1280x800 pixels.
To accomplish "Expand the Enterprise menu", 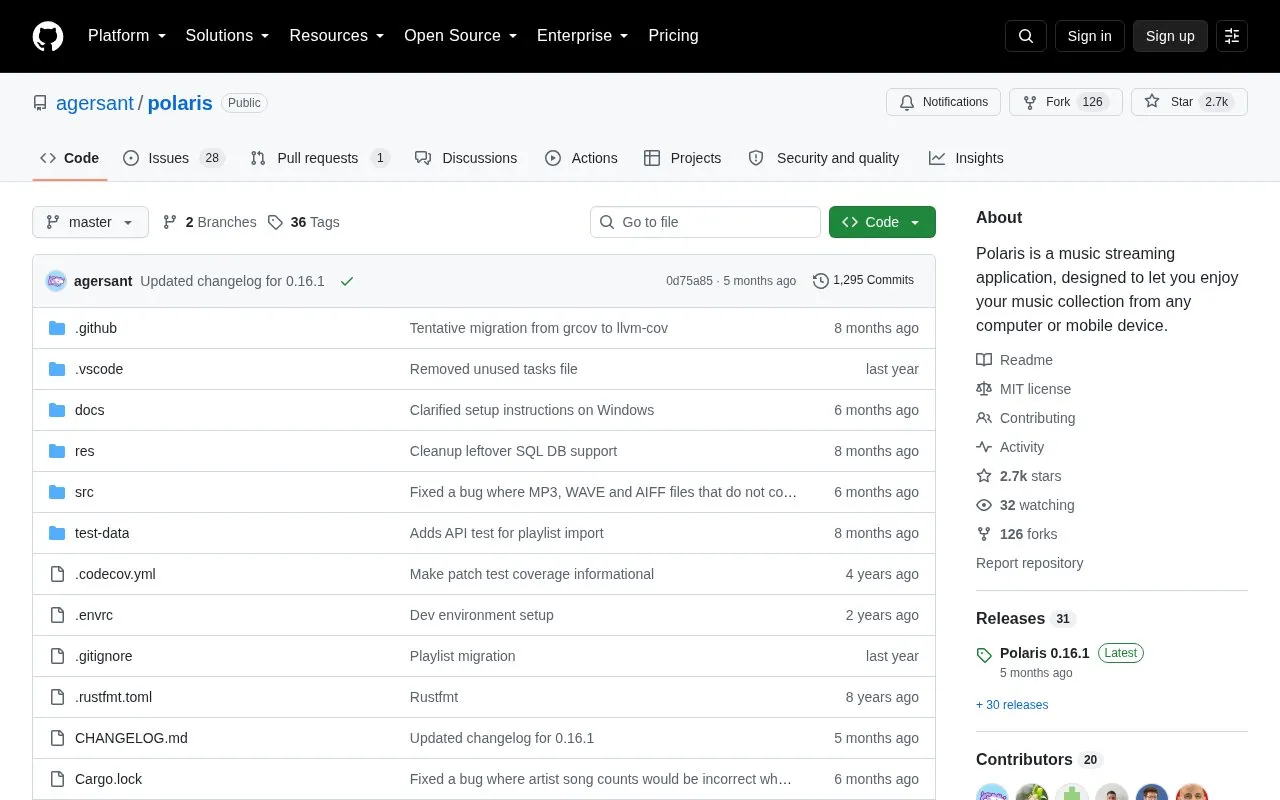I will [x=582, y=36].
